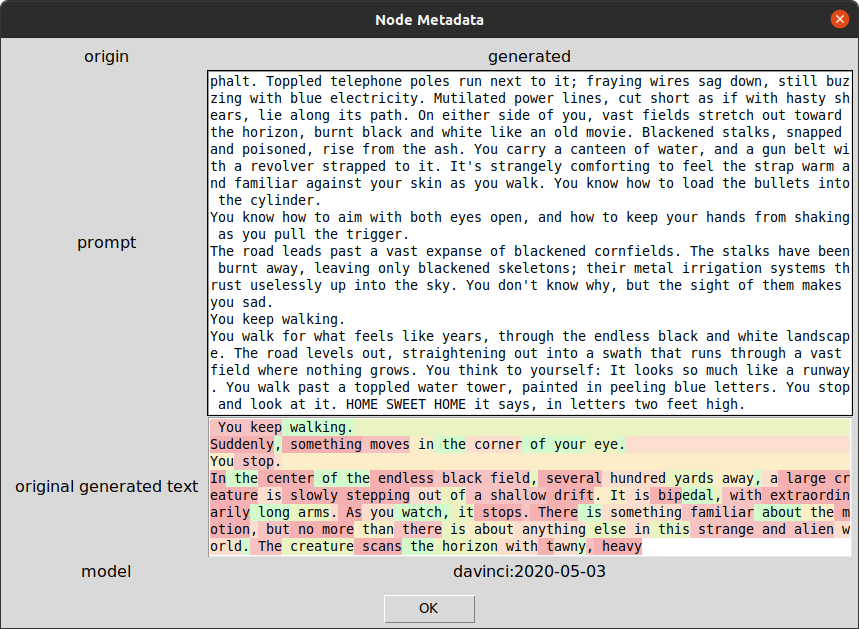Click the highlighted word 'tawny'

coord(566,546)
